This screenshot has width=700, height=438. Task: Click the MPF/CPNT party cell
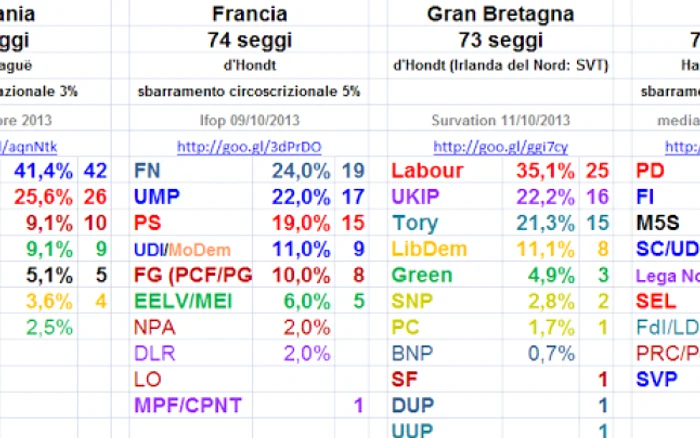[x=191, y=405]
